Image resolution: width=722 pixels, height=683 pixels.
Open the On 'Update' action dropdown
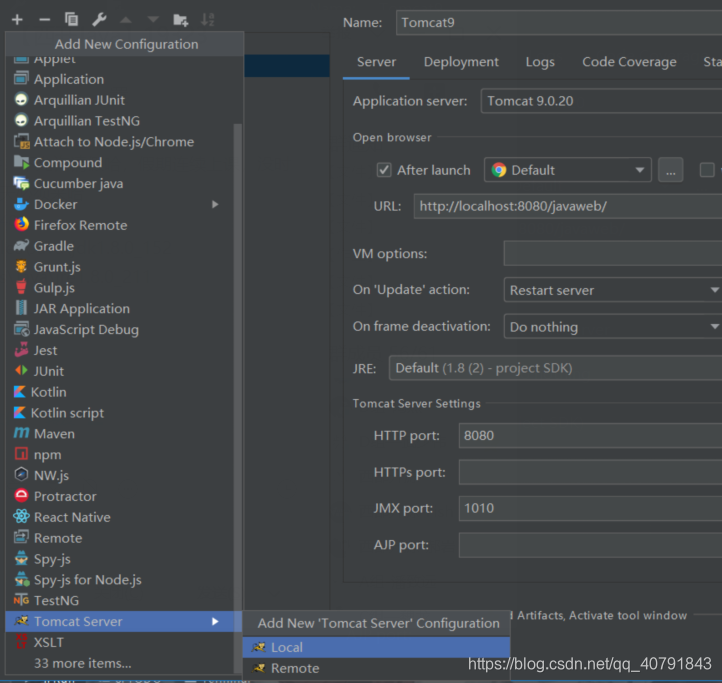tap(613, 290)
